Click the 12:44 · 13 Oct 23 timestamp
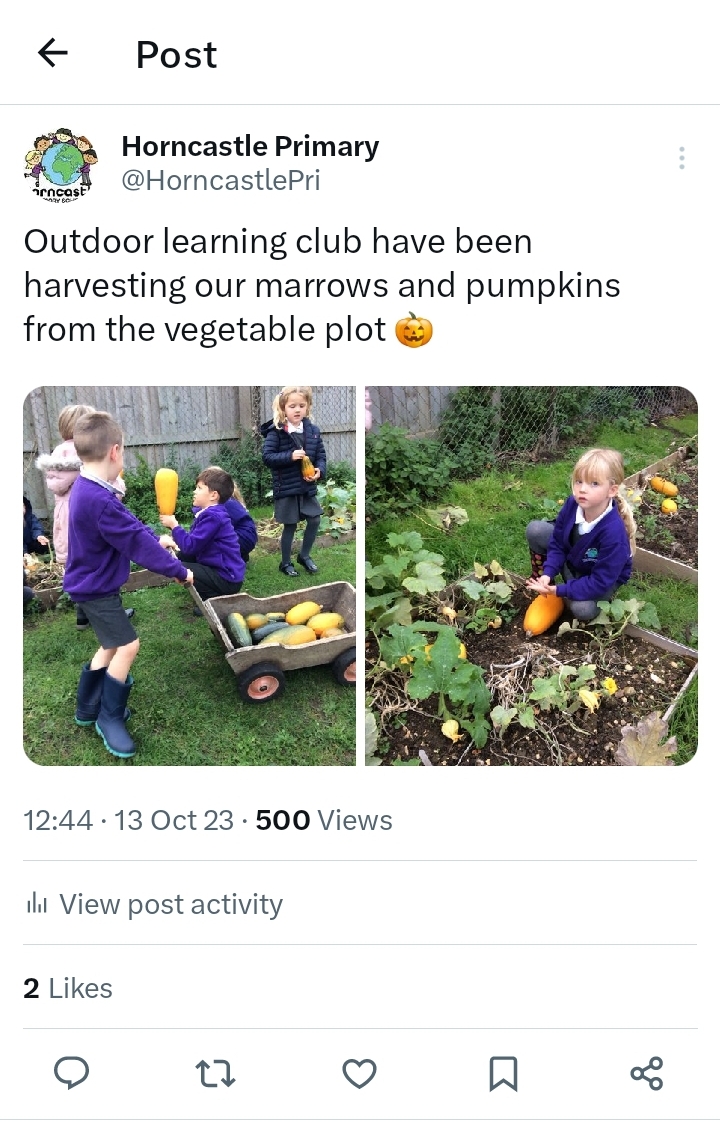 [x=128, y=820]
